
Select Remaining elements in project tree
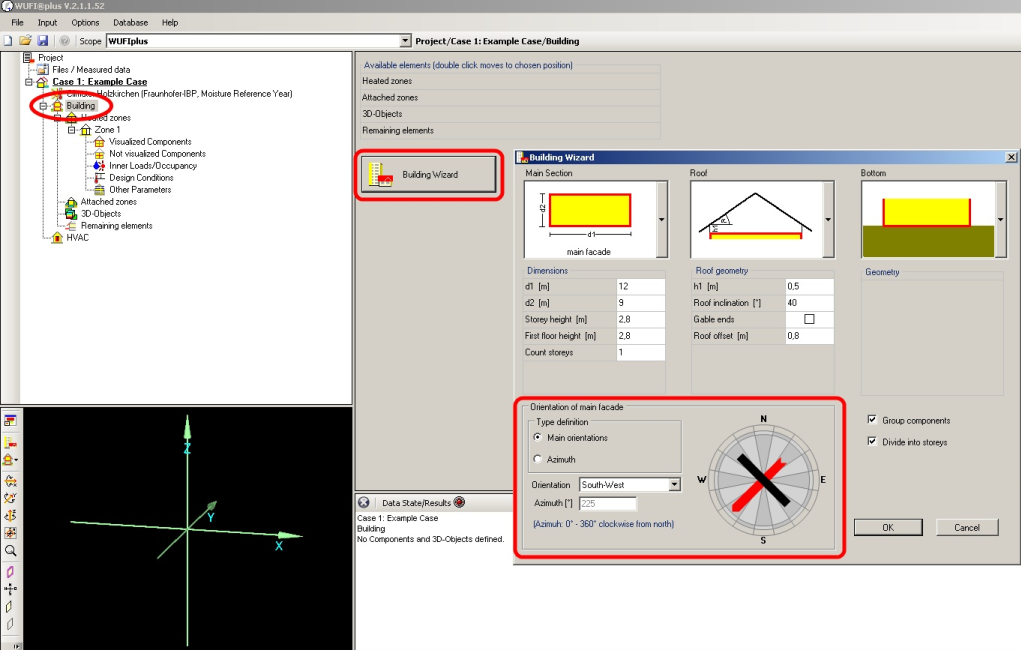117,226
